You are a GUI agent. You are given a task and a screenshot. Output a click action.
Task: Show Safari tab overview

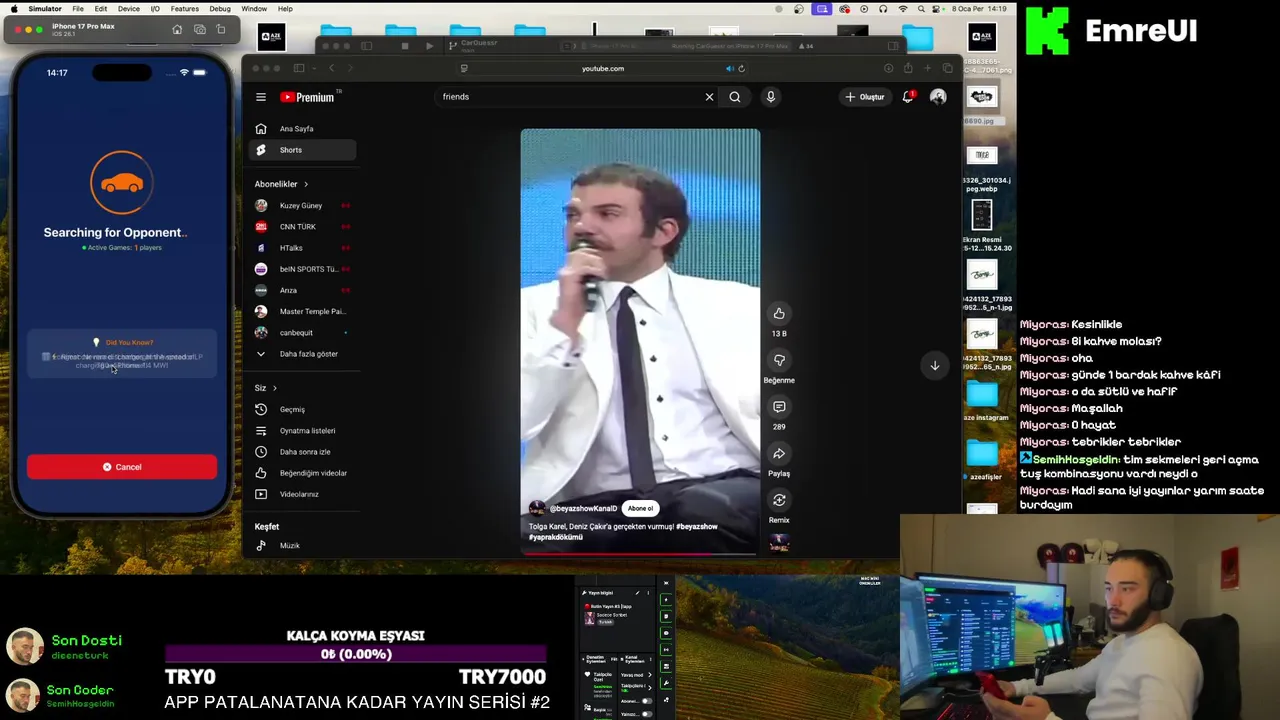947,68
